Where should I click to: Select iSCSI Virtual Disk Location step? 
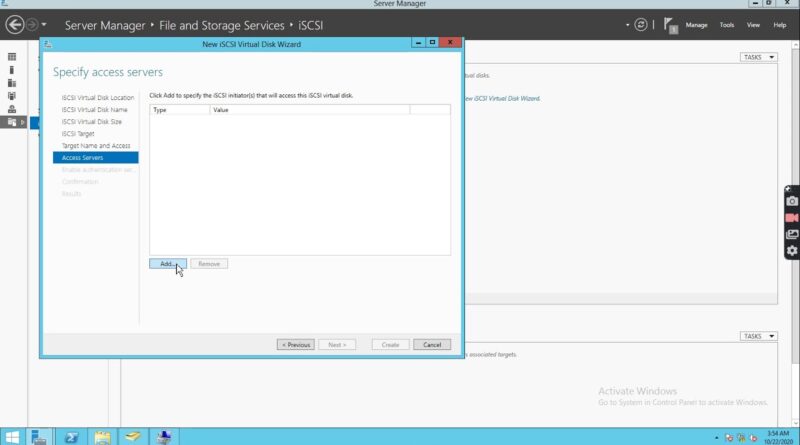97,97
